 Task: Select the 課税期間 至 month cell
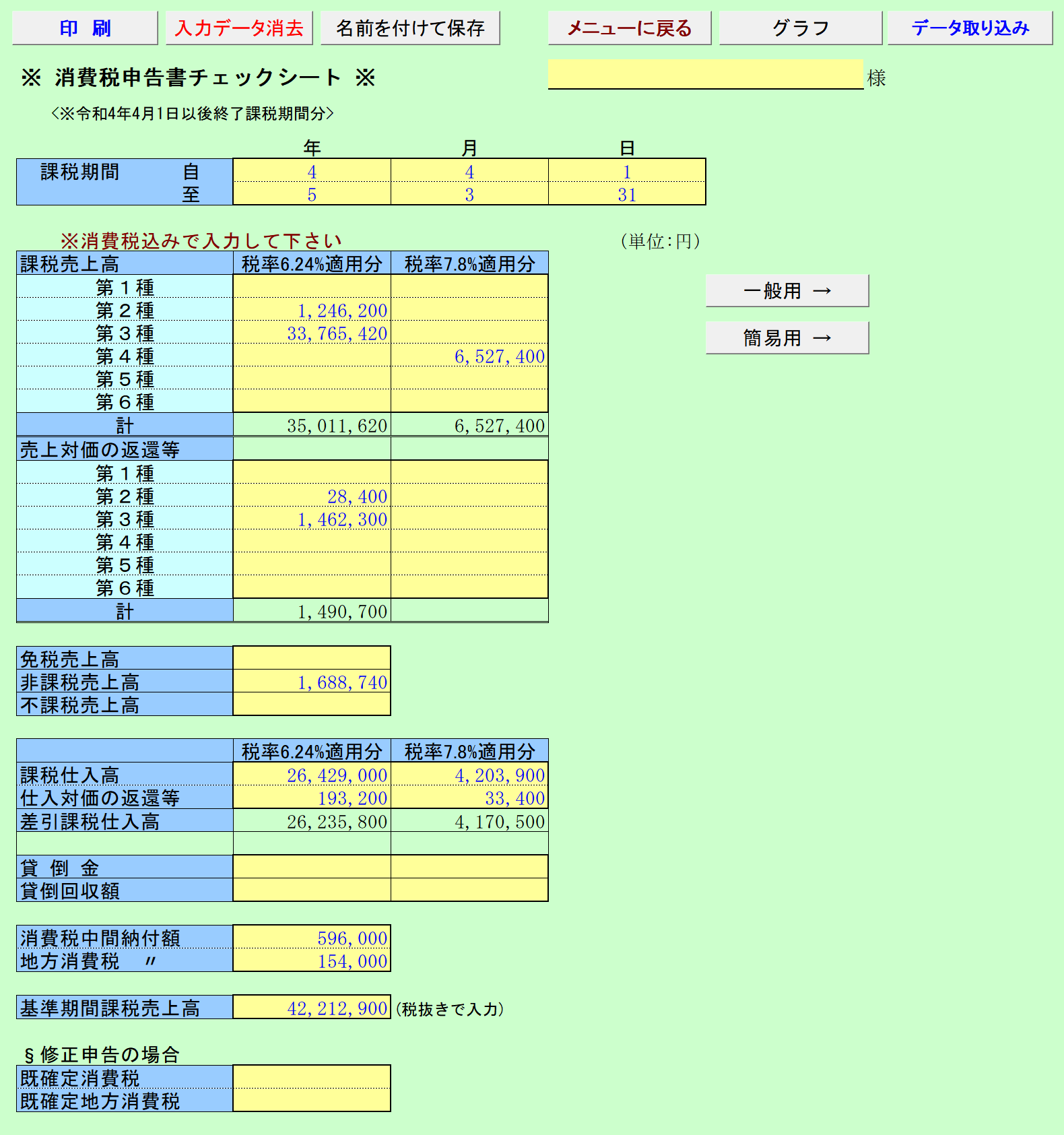tap(469, 194)
